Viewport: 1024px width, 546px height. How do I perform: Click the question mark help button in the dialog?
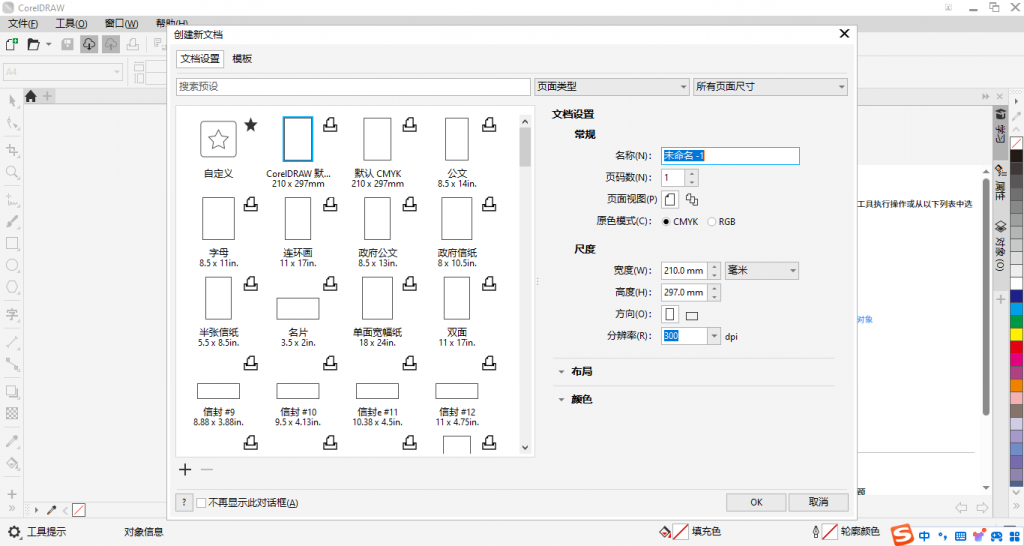(184, 502)
